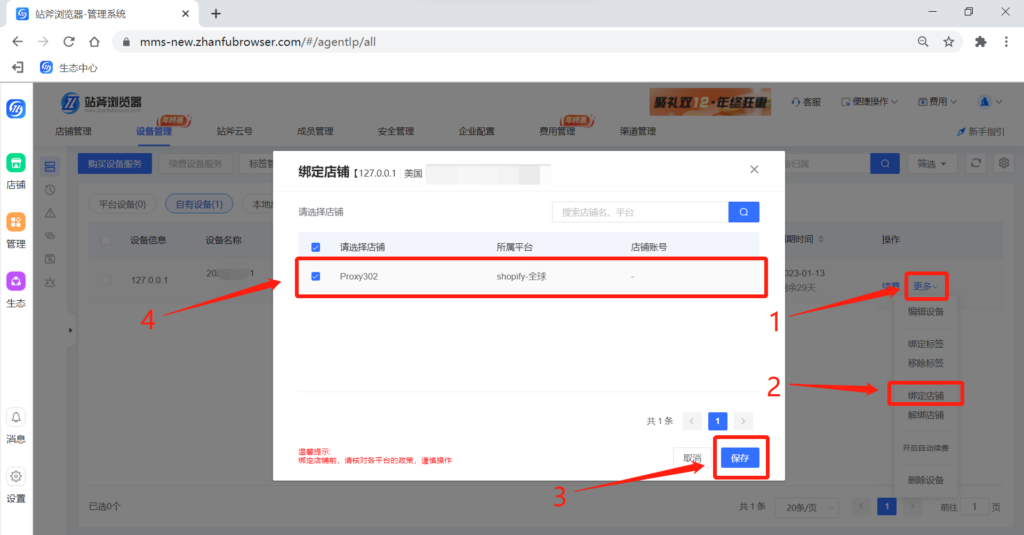Viewport: 1024px width, 535px height.
Task: Open 筛选 filter dropdown
Action: pyautogui.click(x=932, y=163)
